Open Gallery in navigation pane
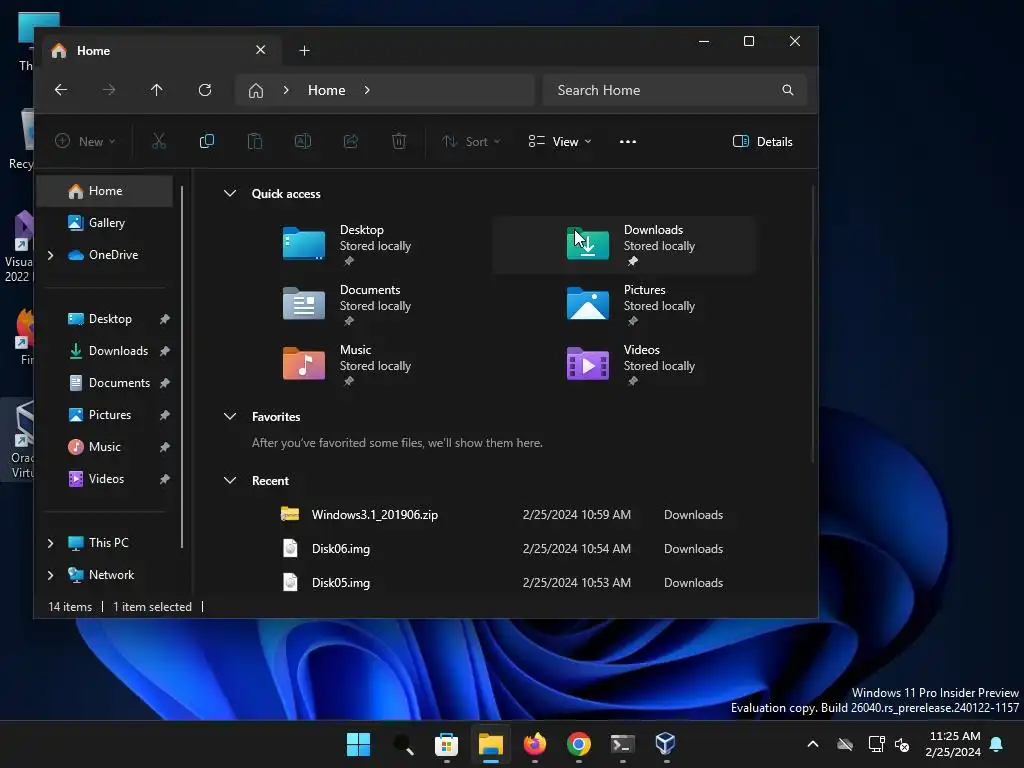Viewport: 1024px width, 768px height. click(x=105, y=223)
